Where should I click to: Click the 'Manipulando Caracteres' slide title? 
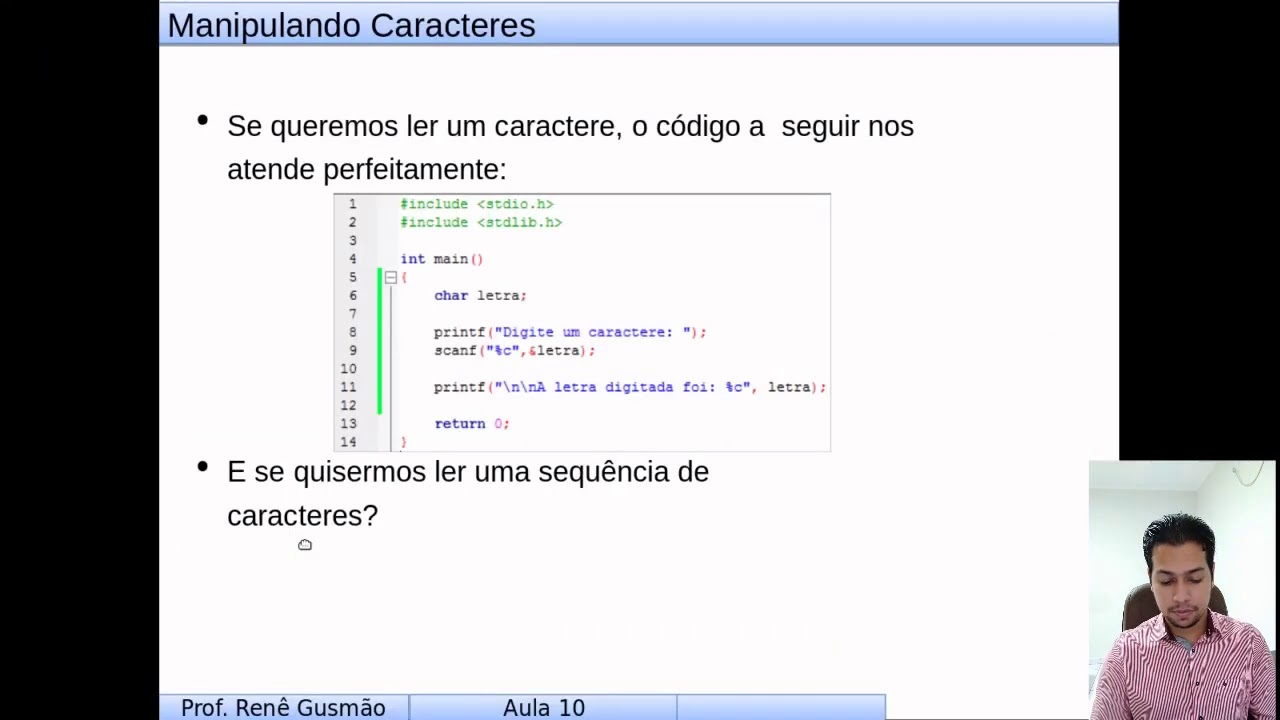pyautogui.click(x=351, y=25)
